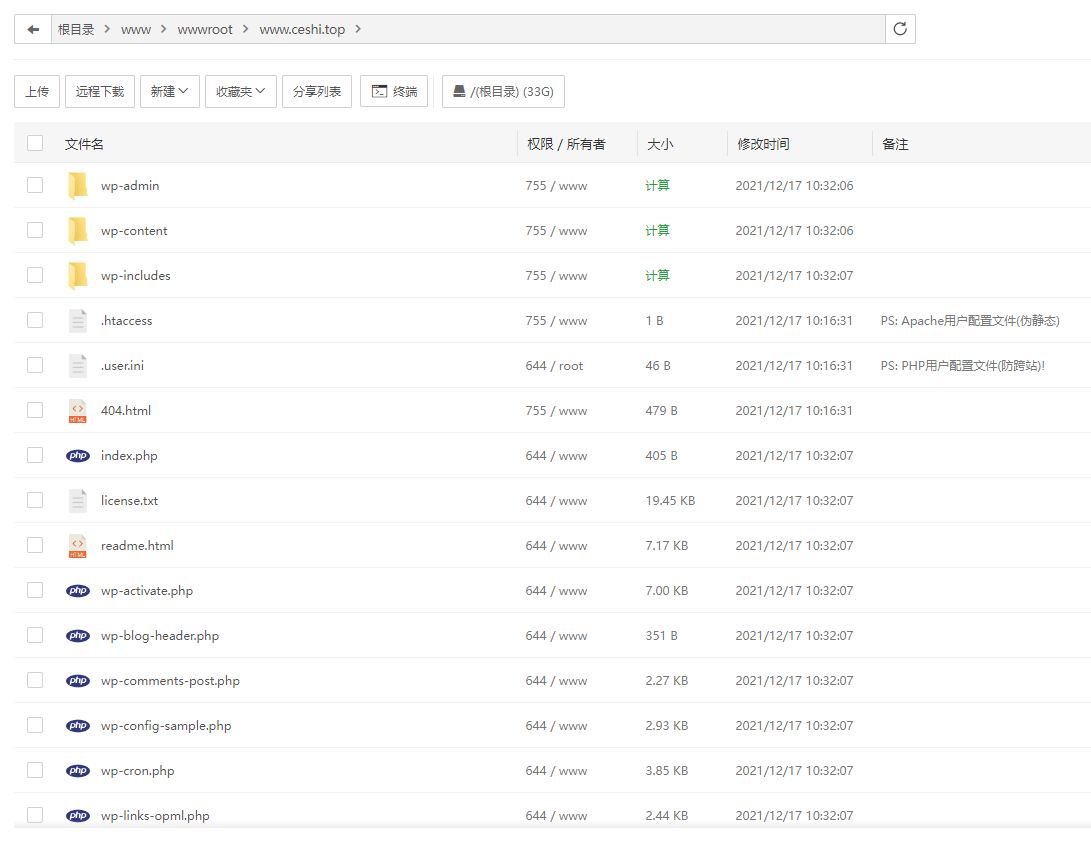1091x843 pixels.
Task: Check the wp-cron.php row checkbox
Action: (35, 770)
